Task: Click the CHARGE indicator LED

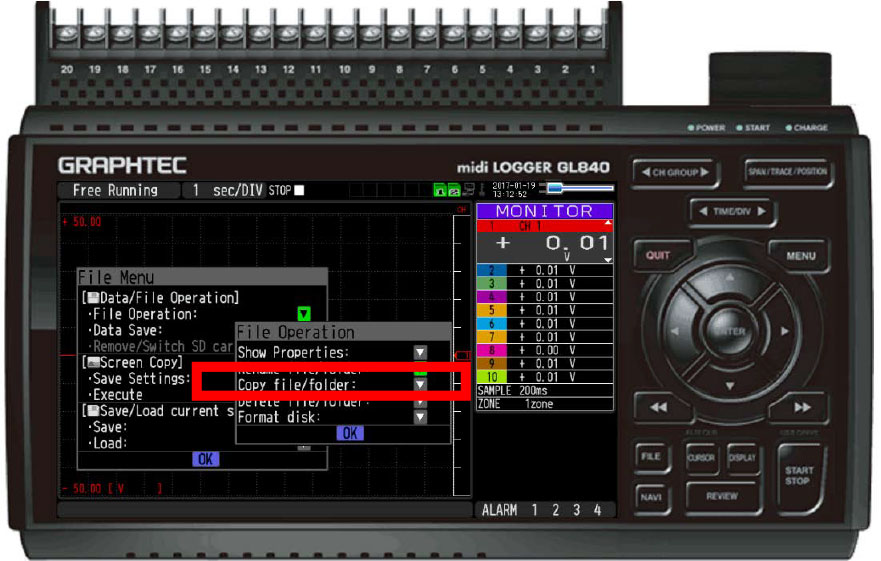Action: (789, 128)
